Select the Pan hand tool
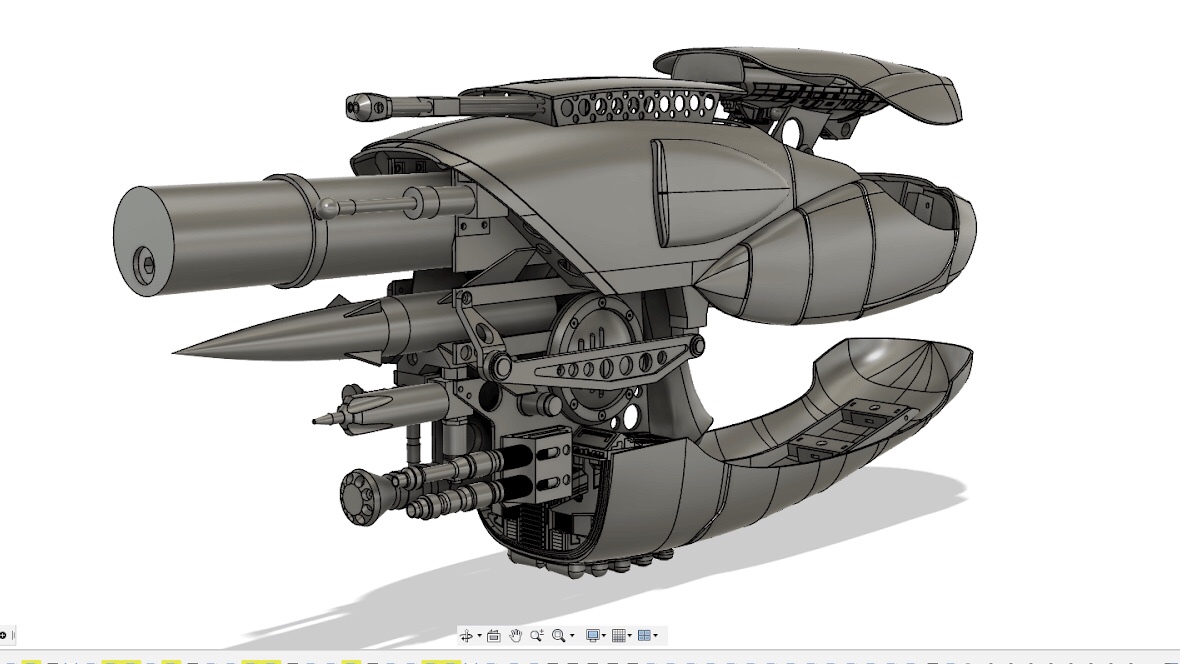The height and width of the screenshot is (664, 1180). click(515, 636)
